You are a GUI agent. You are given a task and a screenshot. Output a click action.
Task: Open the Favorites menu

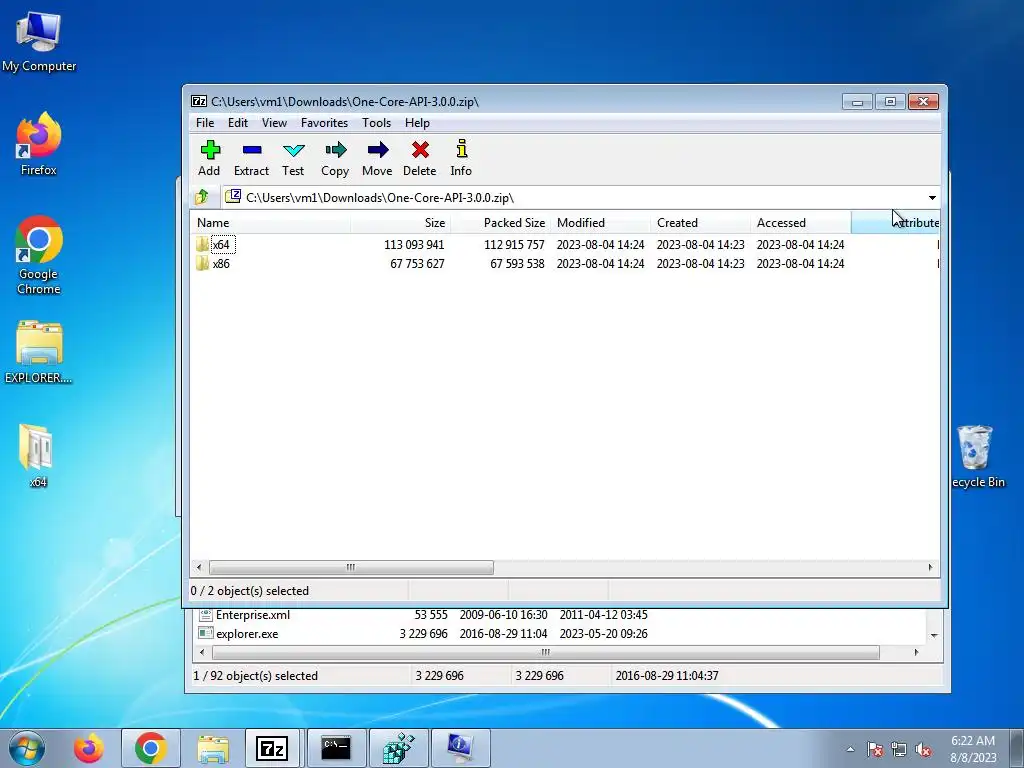[324, 123]
